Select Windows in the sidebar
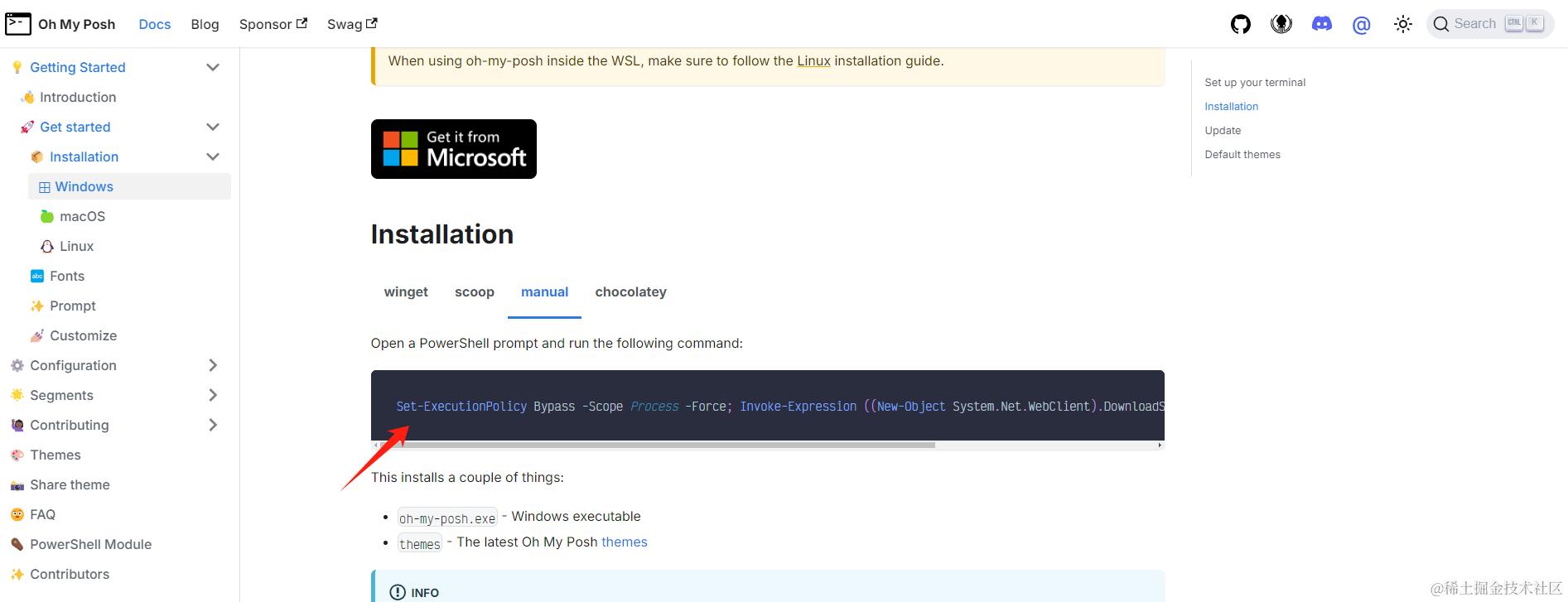Image resolution: width=1568 pixels, height=602 pixels. click(129, 186)
